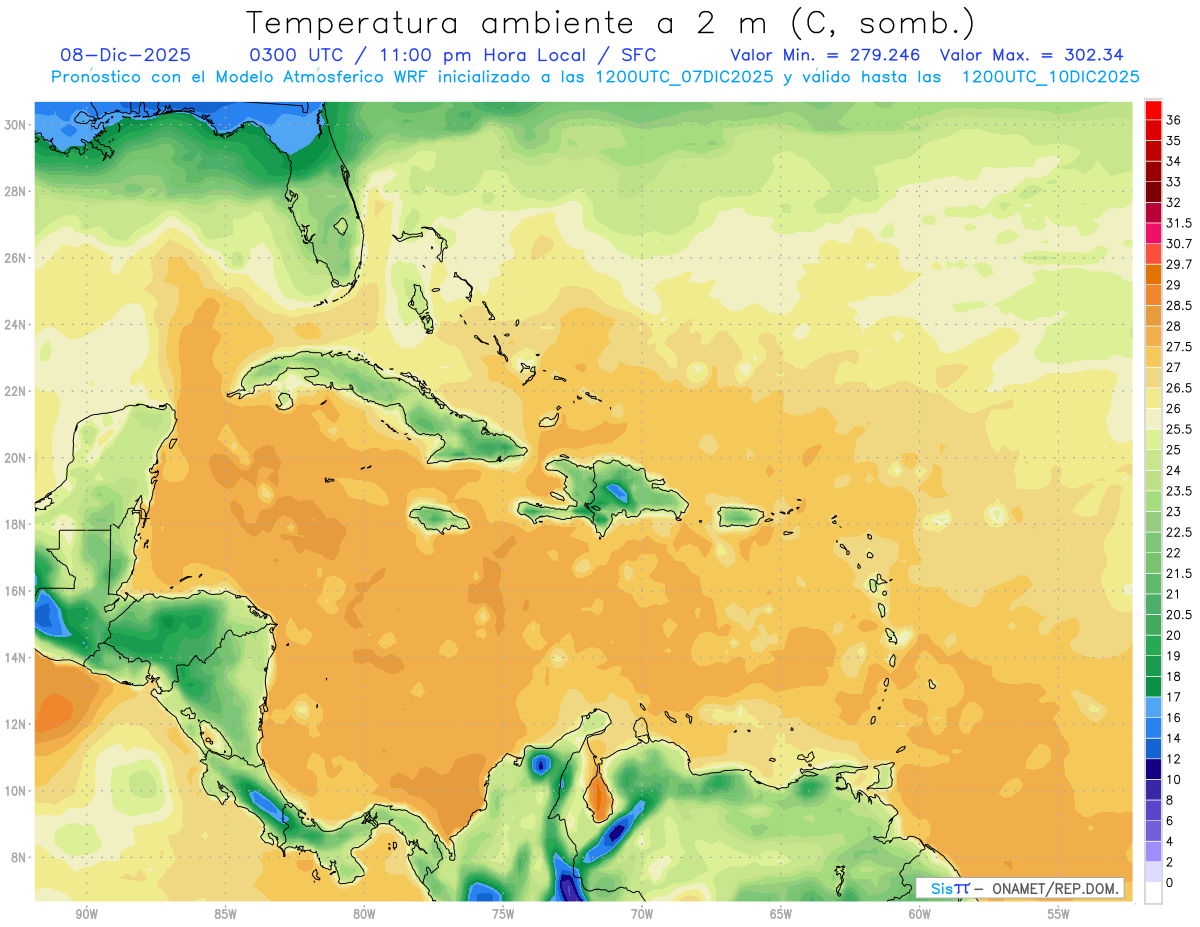Click the '17' legend value
The image size is (1200, 927).
[x=1174, y=697]
